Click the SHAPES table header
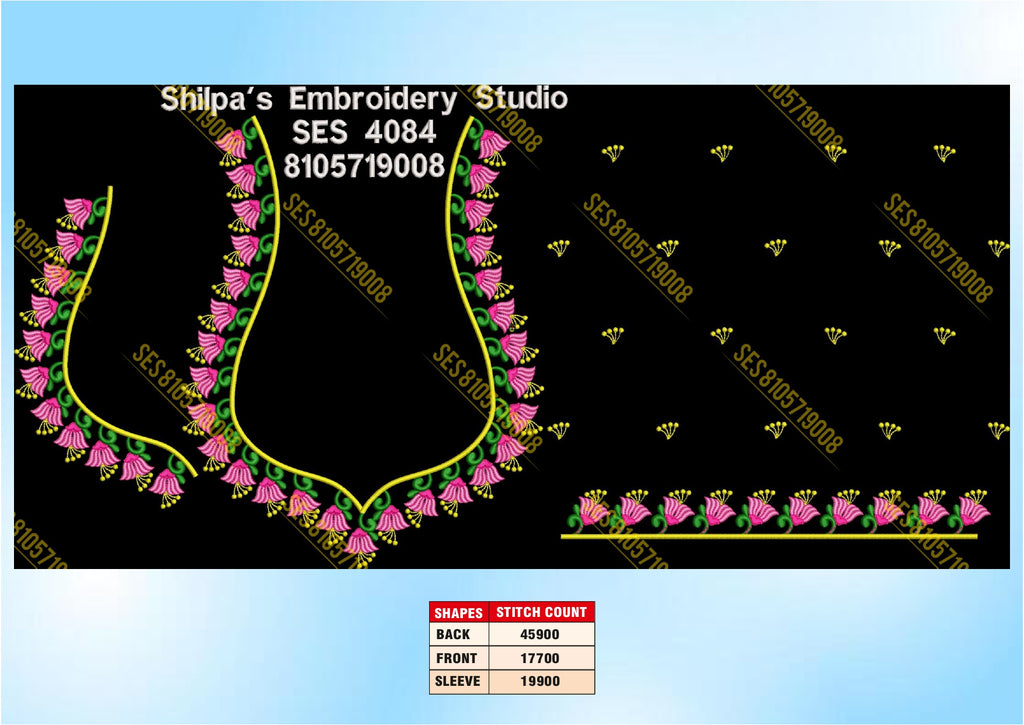 pos(458,613)
